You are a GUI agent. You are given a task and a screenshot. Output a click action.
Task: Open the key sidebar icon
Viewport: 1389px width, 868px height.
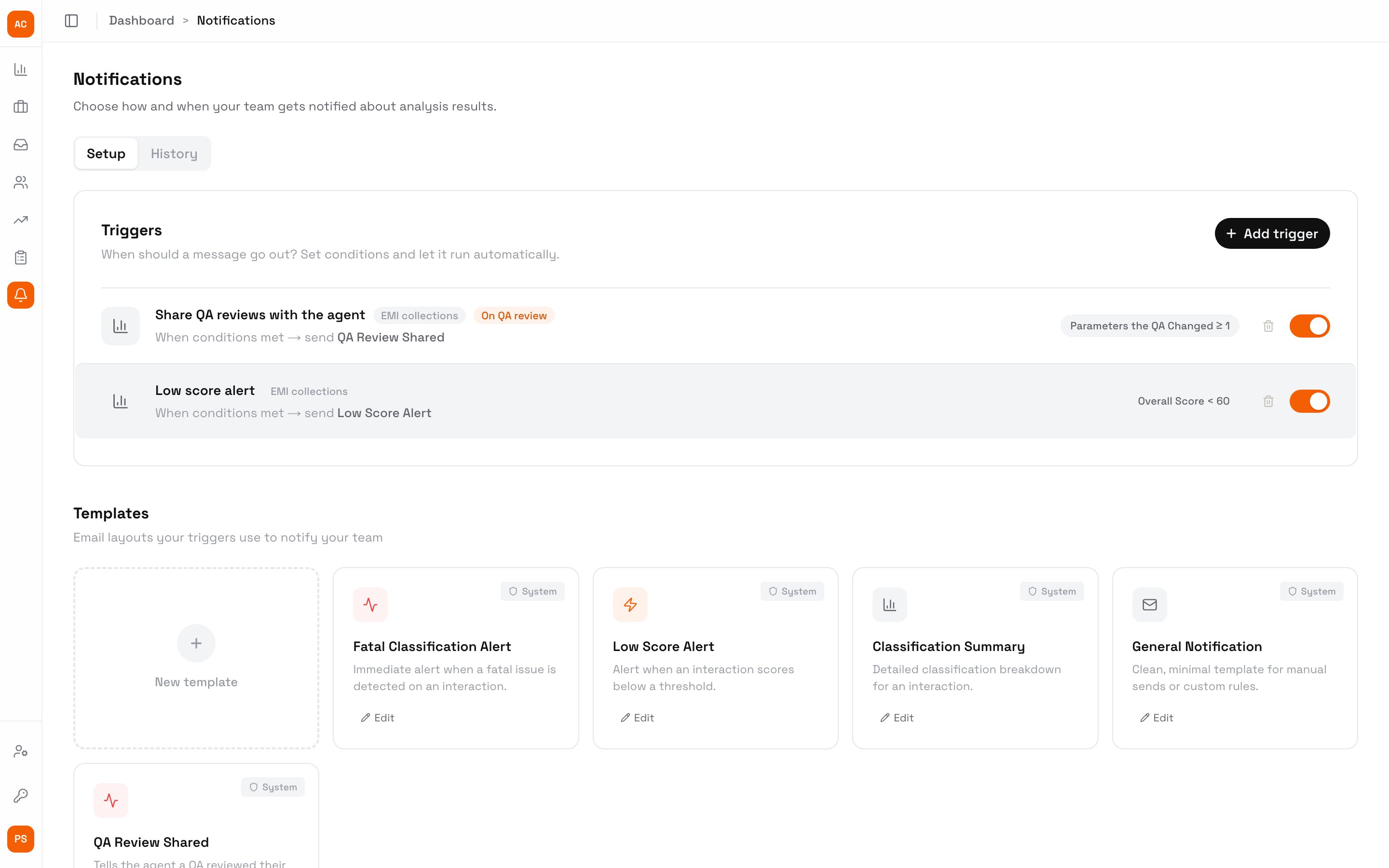click(21, 796)
